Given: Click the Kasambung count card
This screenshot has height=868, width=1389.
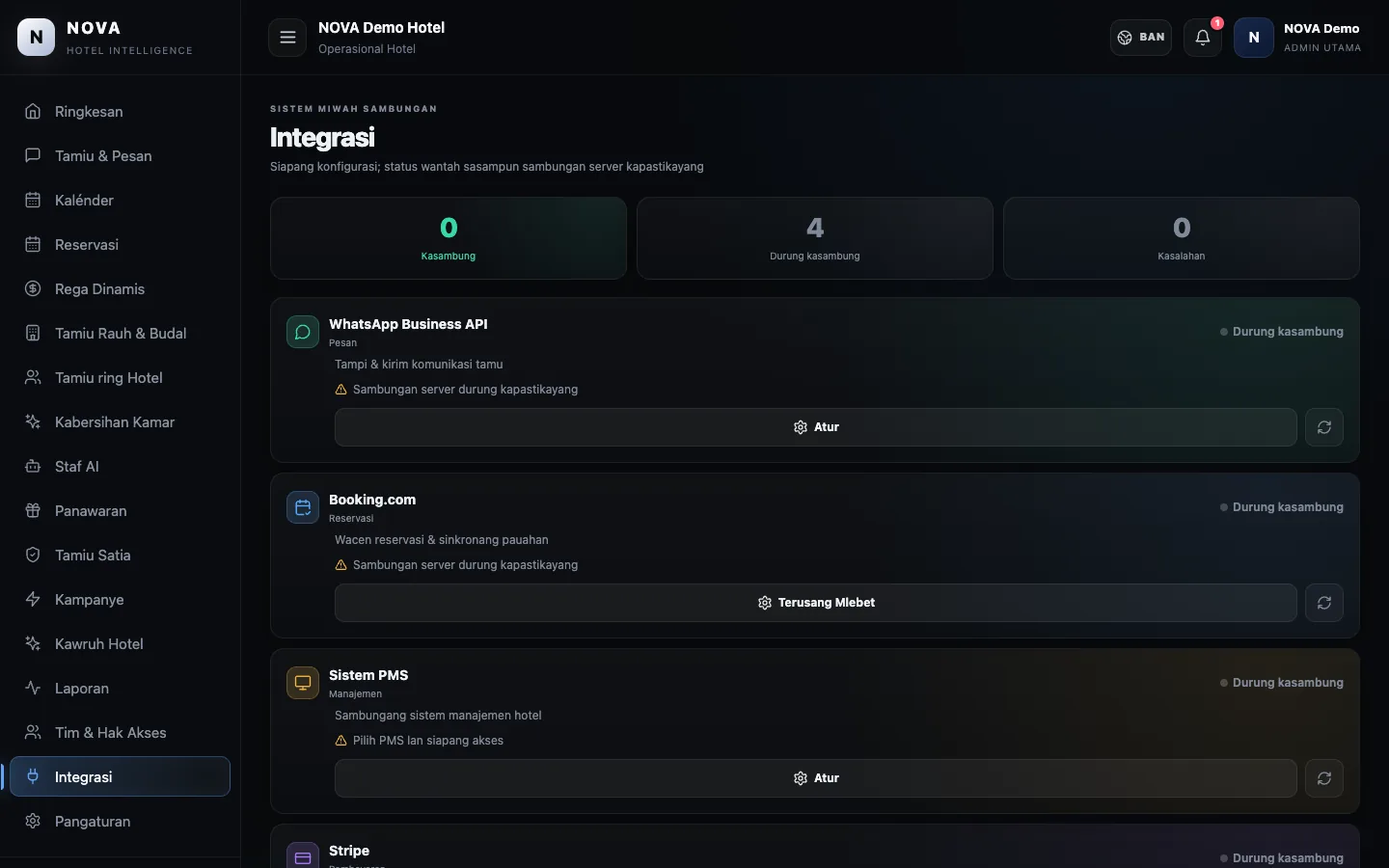Looking at the screenshot, I should click(x=449, y=238).
